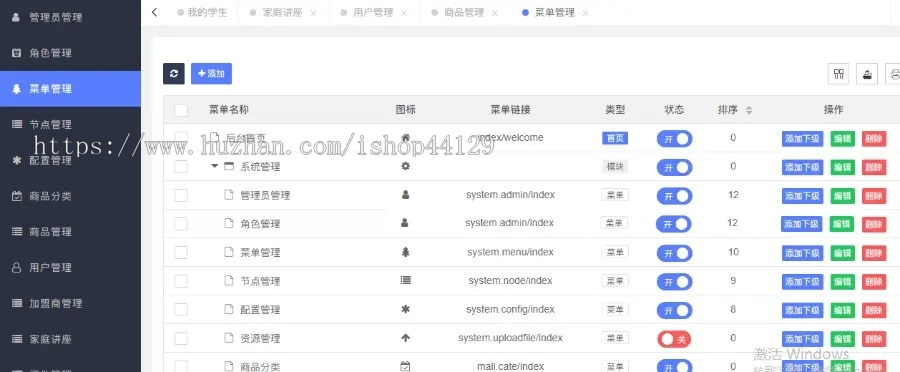The width and height of the screenshot is (900, 372).
Task: Click the refresh icon button
Action: [174, 73]
